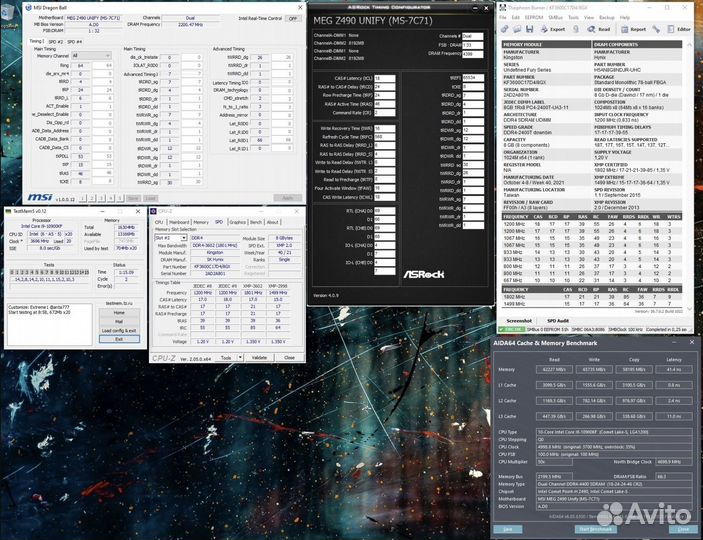Click the Thaiphoon Burner vertical scrollbar
The image size is (703, 540).
(689, 177)
